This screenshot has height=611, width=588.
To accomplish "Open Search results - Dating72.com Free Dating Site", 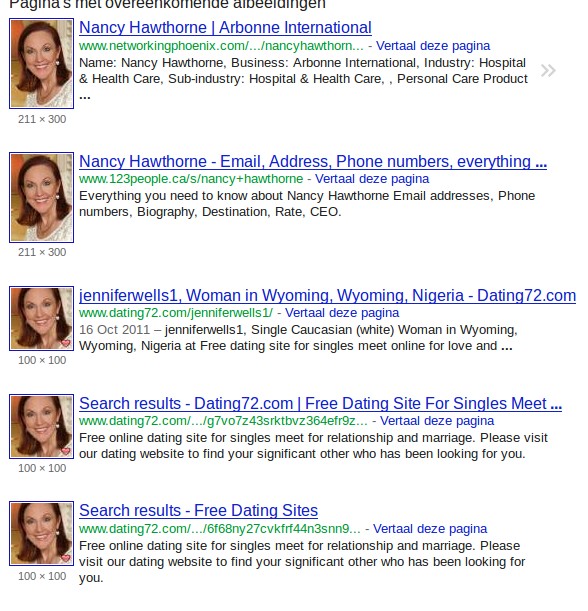I will click(320, 404).
